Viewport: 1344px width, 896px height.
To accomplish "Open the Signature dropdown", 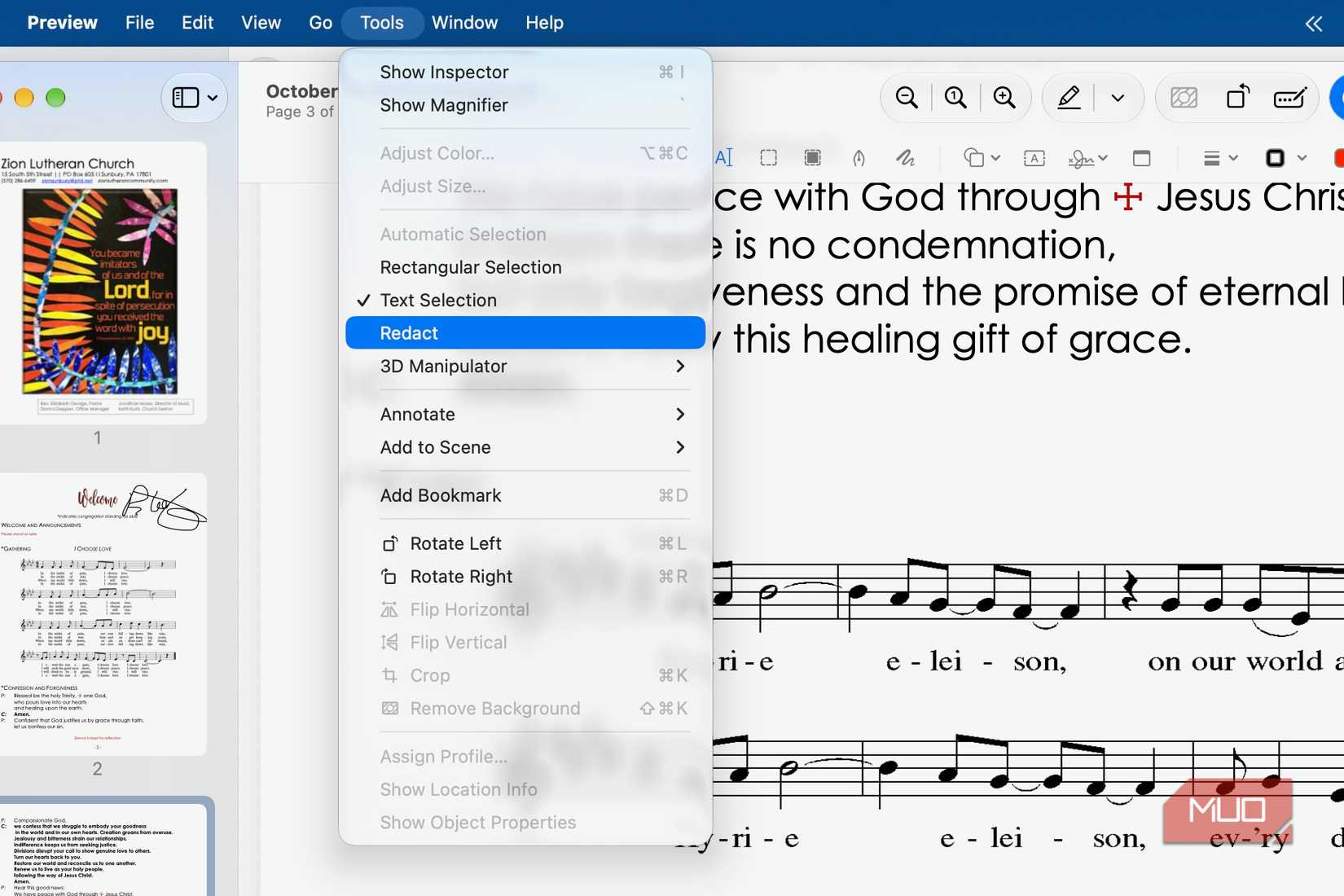I will click(1087, 158).
